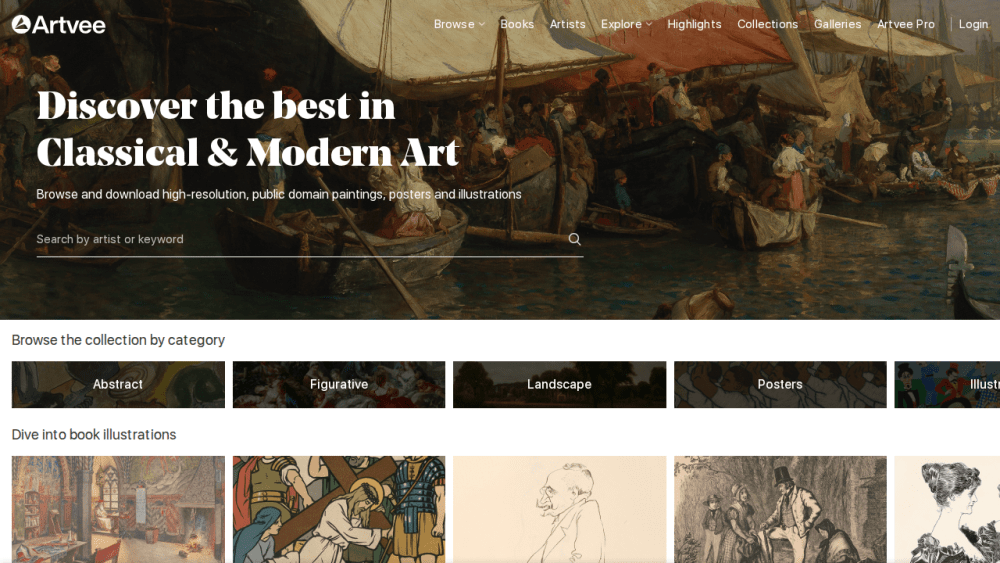This screenshot has width=1000, height=563.
Task: Visit the Galleries section
Action: tap(837, 24)
